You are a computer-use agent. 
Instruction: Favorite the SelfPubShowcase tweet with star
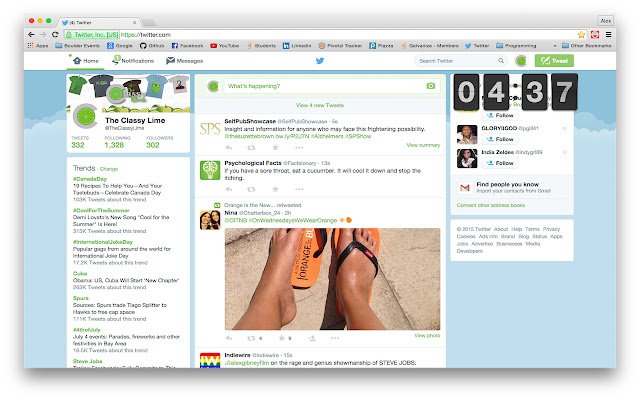tap(276, 147)
